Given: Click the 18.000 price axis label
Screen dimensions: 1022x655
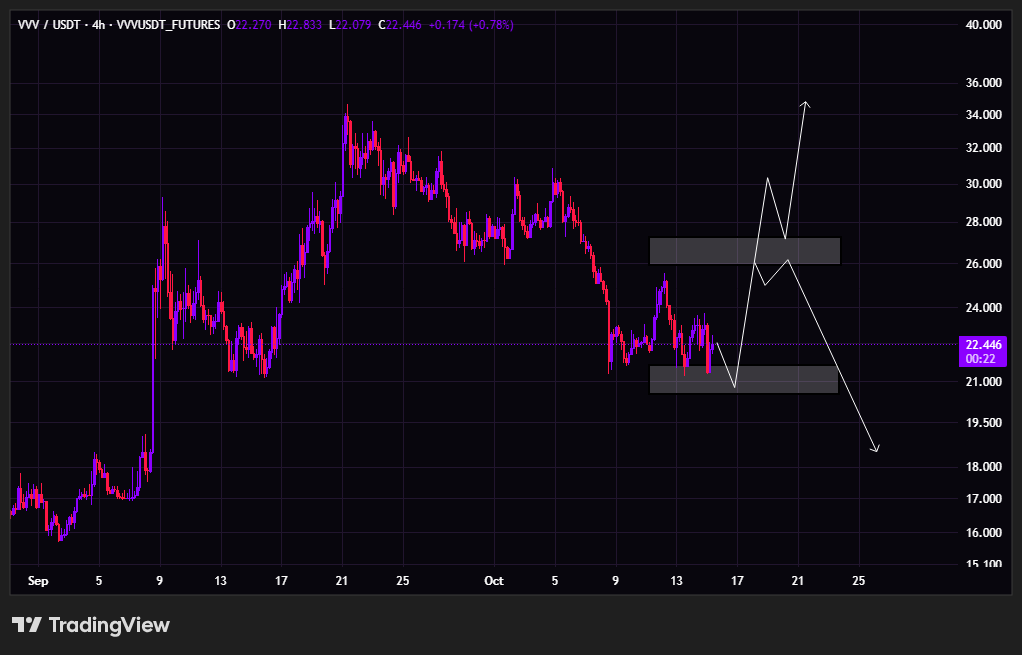Looking at the screenshot, I should [984, 467].
